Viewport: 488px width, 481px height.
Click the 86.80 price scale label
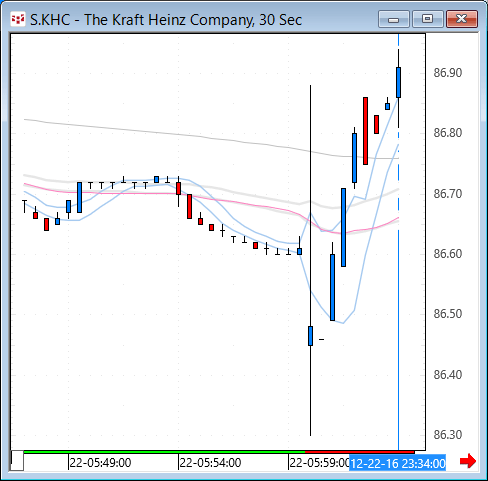(447, 133)
